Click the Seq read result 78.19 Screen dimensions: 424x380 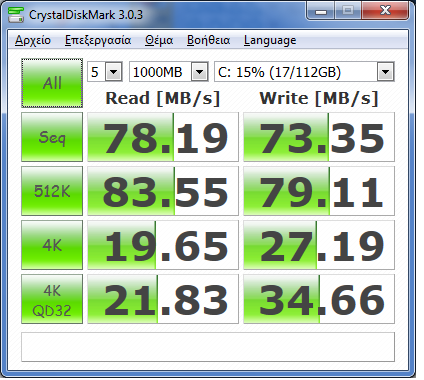tap(163, 137)
